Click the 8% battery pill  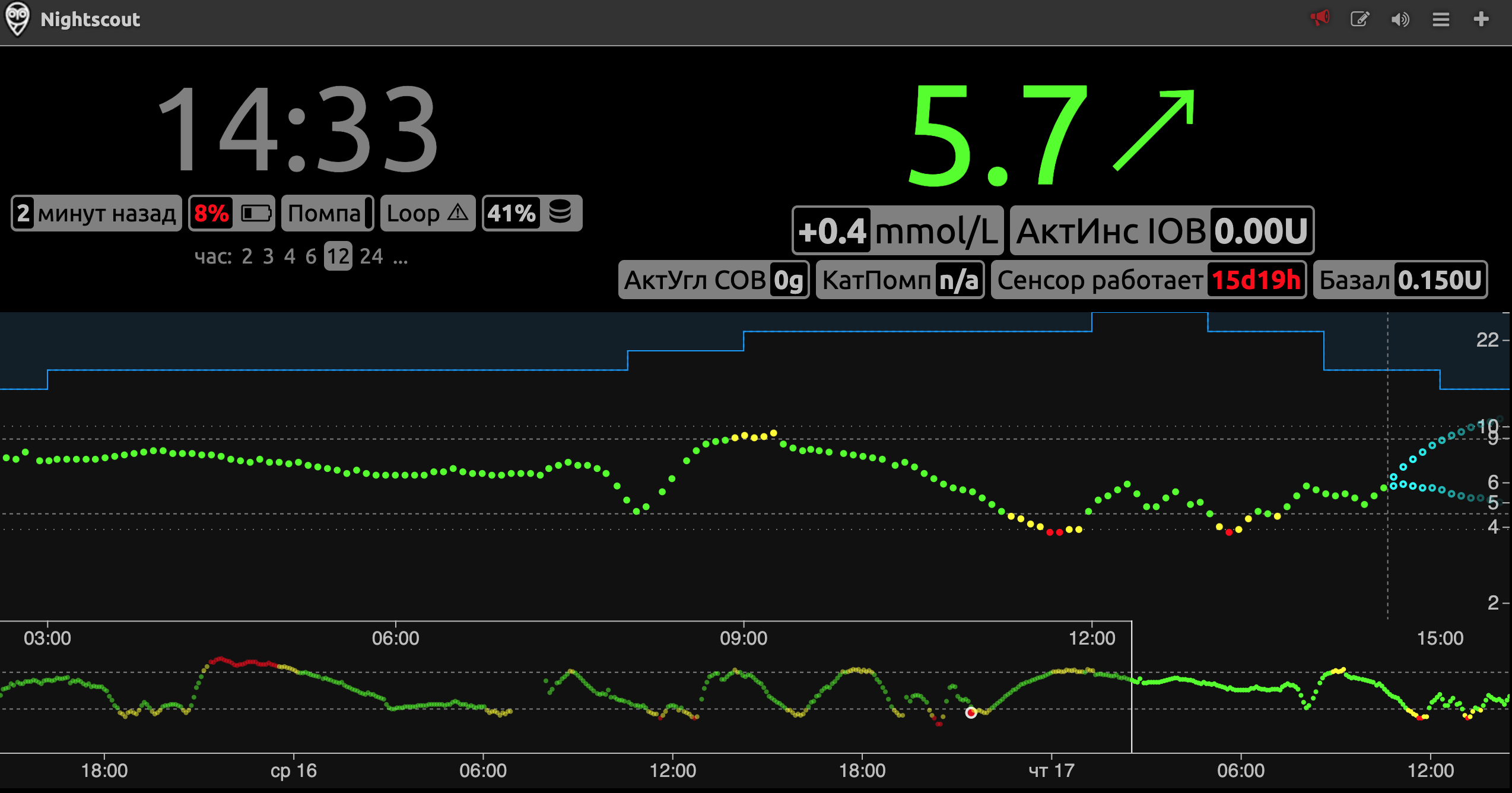pyautogui.click(x=231, y=213)
